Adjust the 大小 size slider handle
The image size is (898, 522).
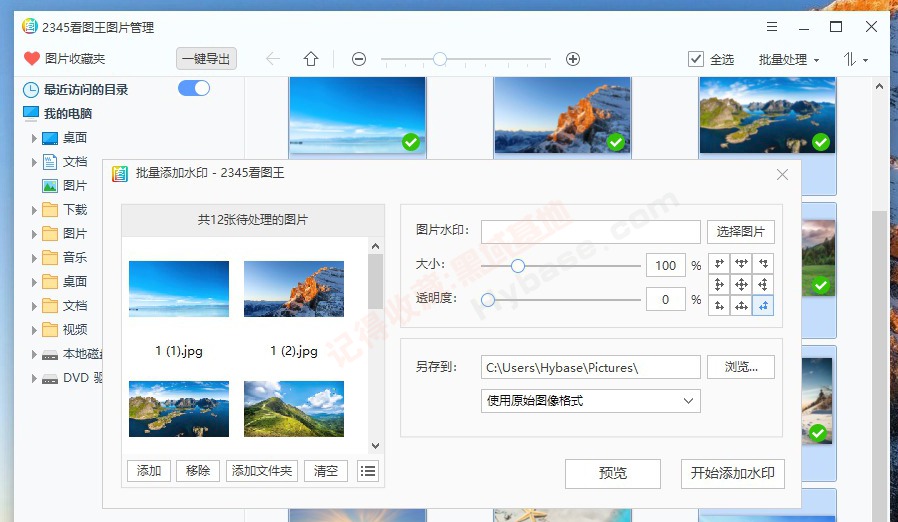tap(518, 265)
